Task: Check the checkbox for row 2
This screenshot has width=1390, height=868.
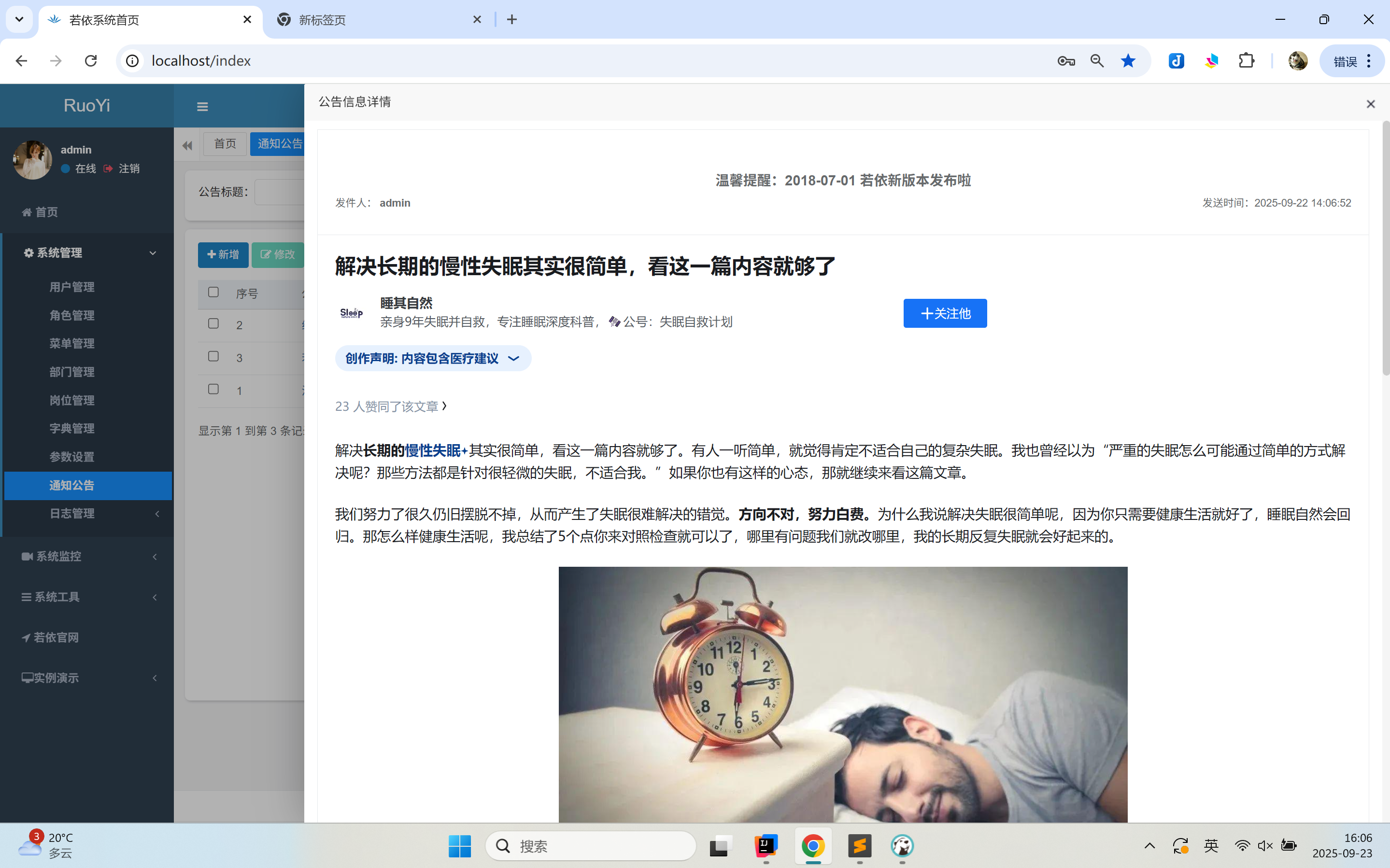Action: point(213,323)
